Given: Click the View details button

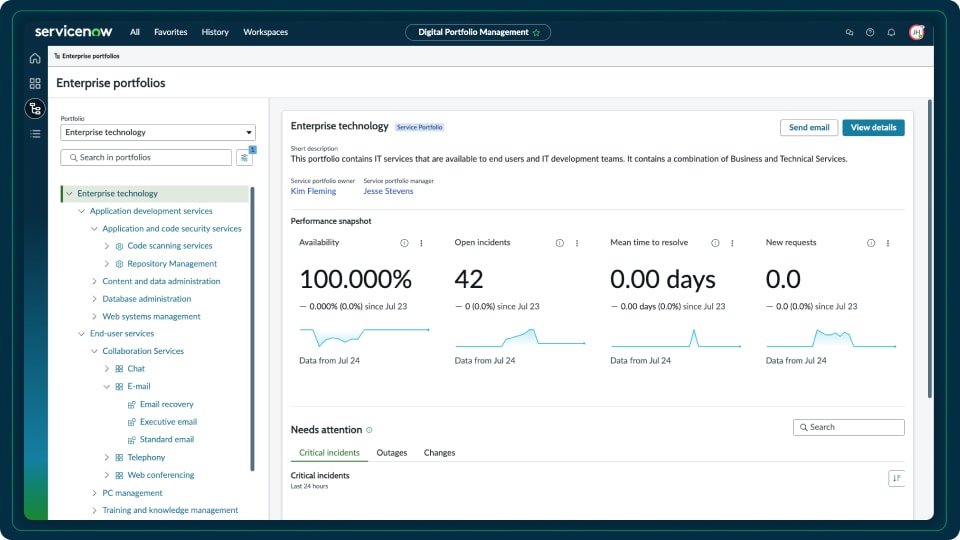Looking at the screenshot, I should click(x=873, y=127).
